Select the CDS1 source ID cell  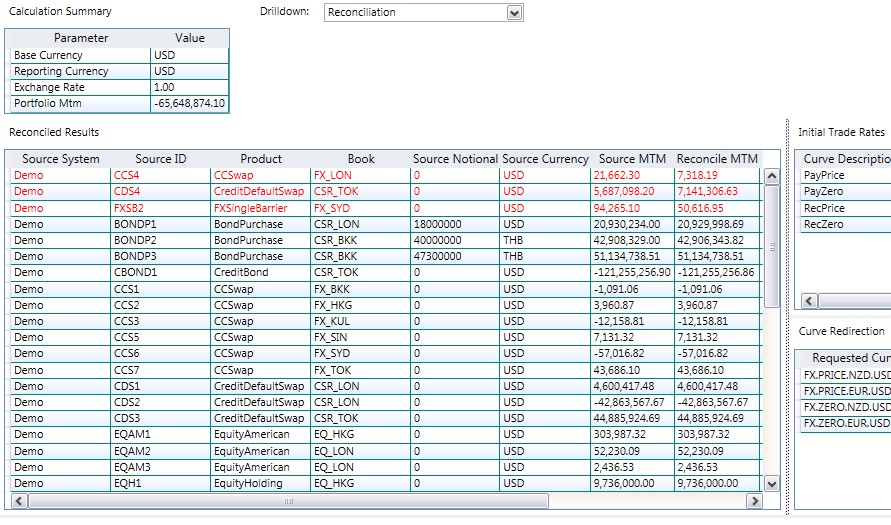coord(160,386)
